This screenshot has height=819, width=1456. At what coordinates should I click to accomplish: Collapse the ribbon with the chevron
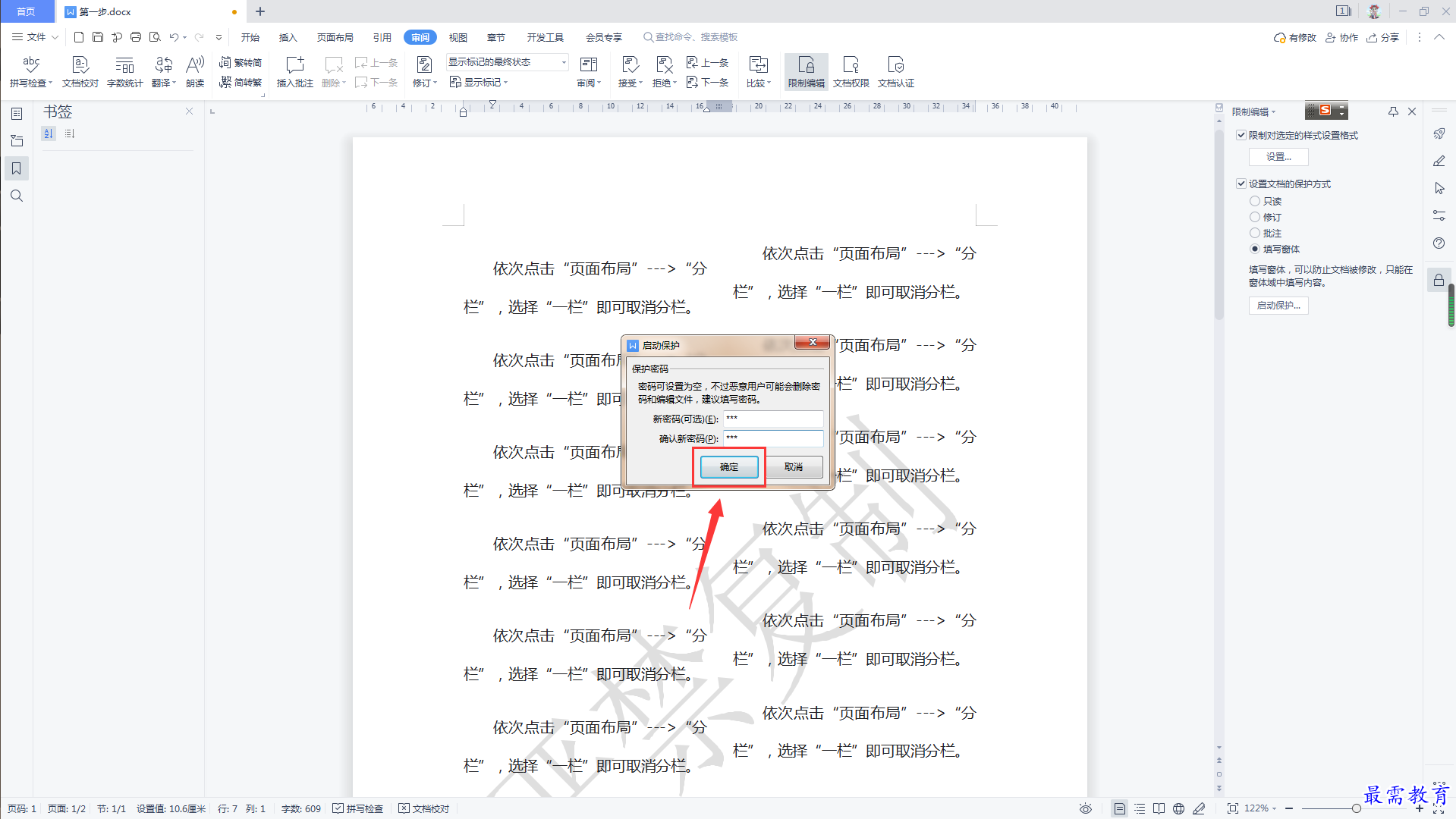coord(1439,37)
